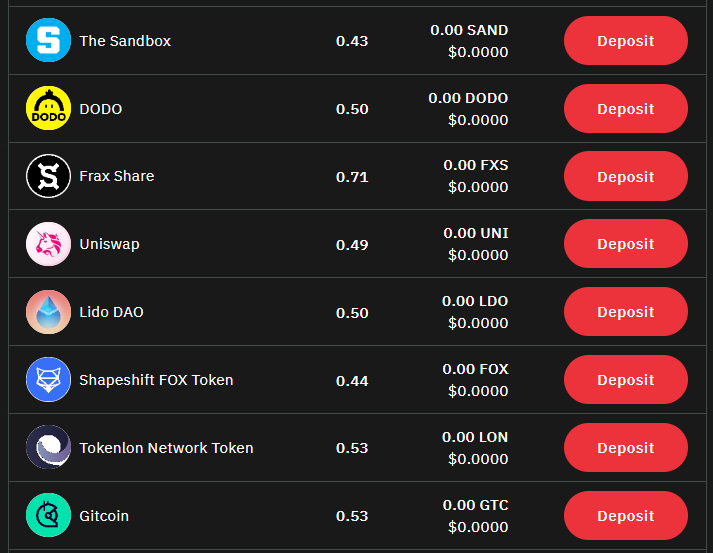Click '0.00 DODO' balance
The width and height of the screenshot is (713, 553).
(468, 98)
